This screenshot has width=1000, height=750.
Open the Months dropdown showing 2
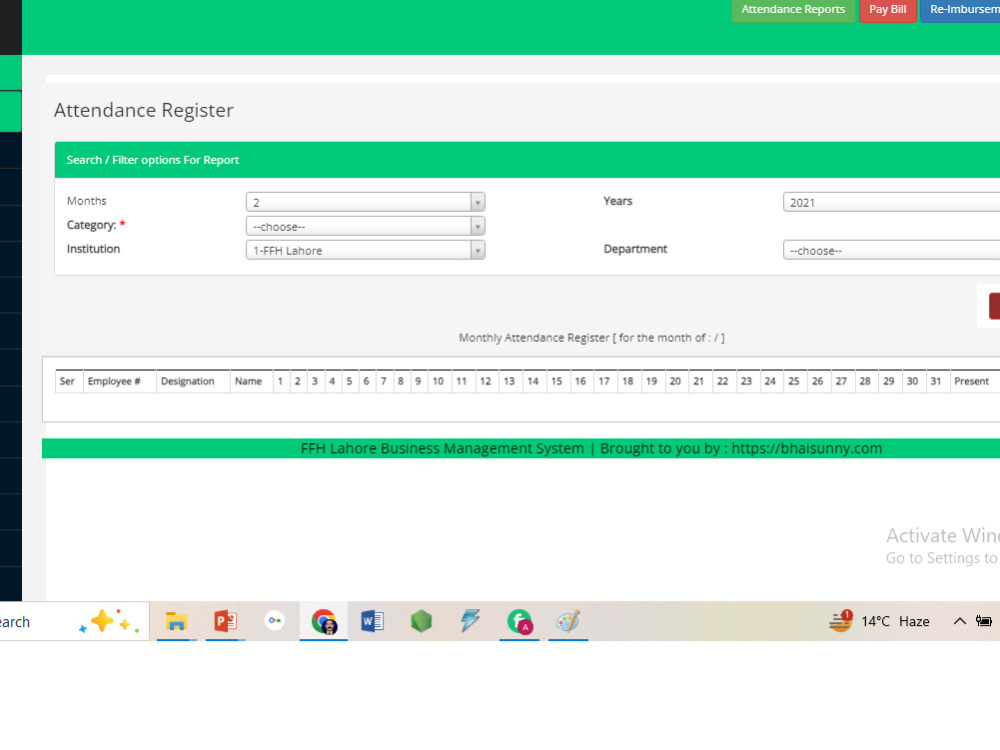click(365, 202)
